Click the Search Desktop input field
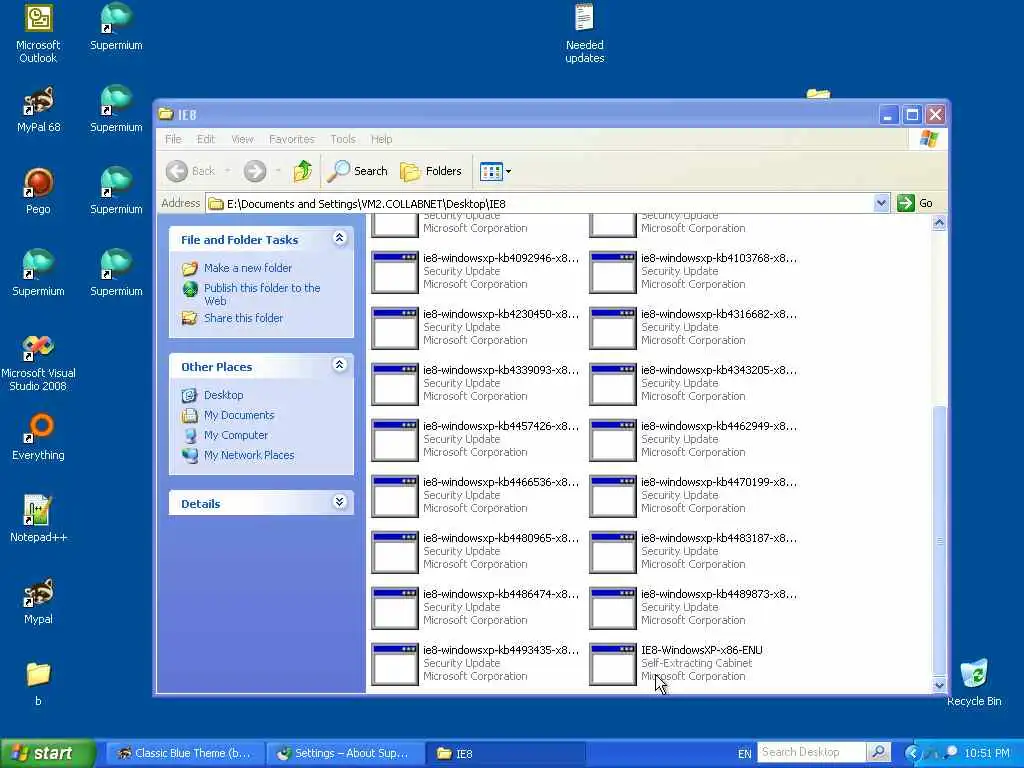This screenshot has height=768, width=1024. [812, 752]
